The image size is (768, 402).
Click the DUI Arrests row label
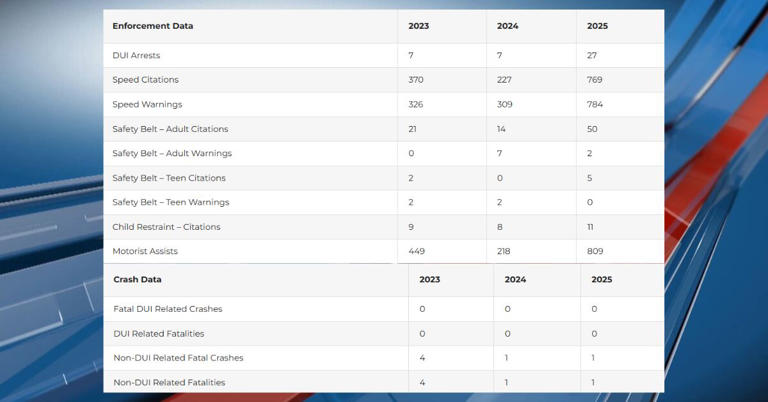136,55
